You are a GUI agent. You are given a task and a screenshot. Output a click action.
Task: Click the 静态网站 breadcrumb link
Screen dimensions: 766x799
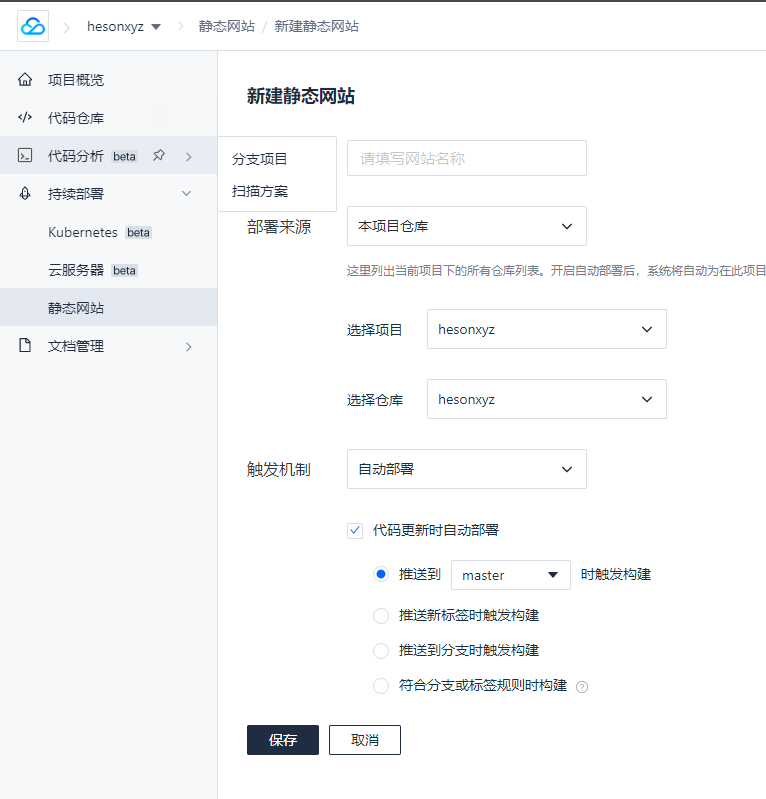(x=227, y=26)
